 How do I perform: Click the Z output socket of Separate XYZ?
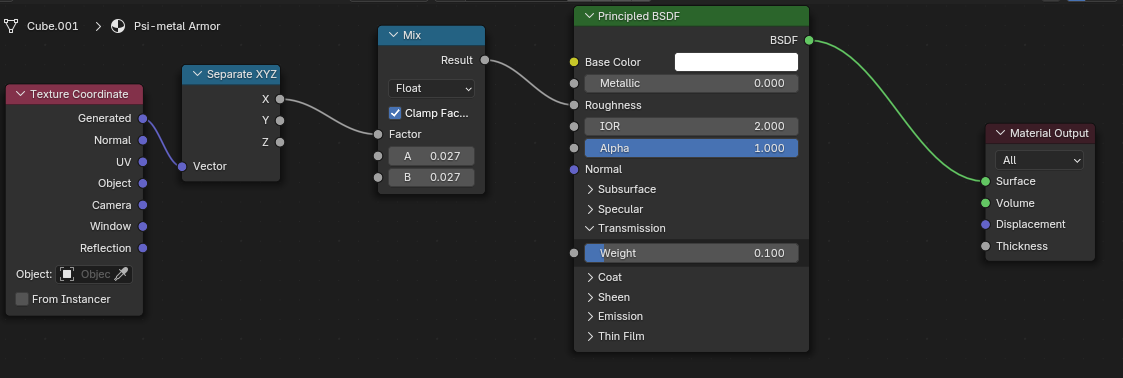click(x=280, y=142)
